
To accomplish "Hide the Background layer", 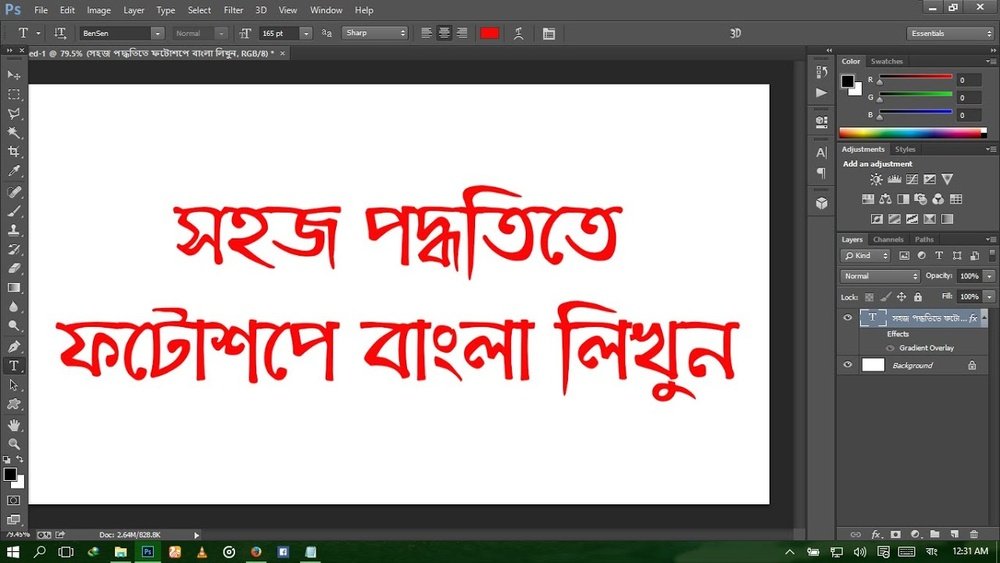I will click(848, 365).
